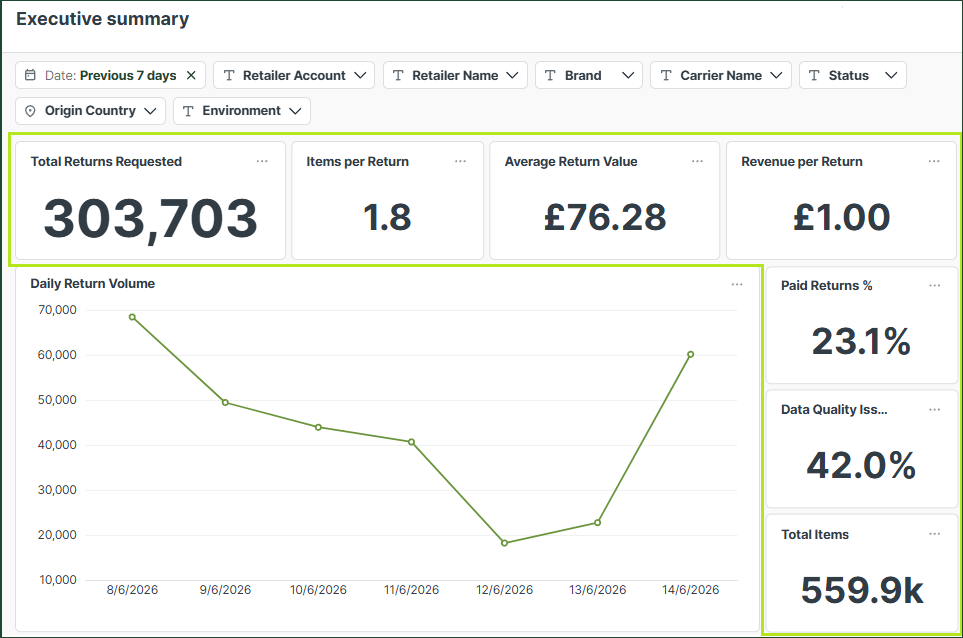The image size is (963, 638).
Task: Click the Items per Return card title
Action: click(x=357, y=161)
